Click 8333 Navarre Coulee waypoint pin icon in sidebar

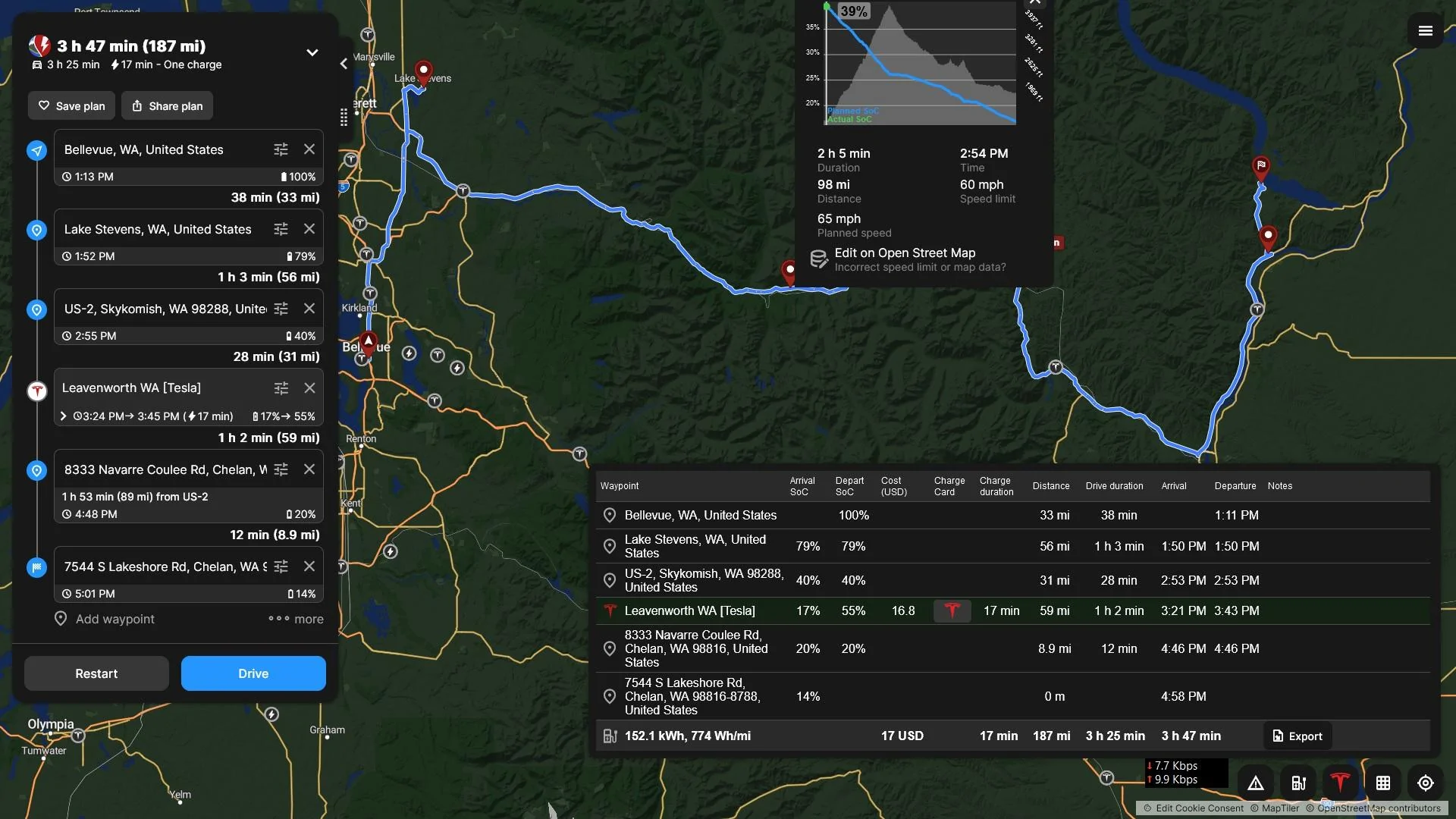(x=36, y=470)
